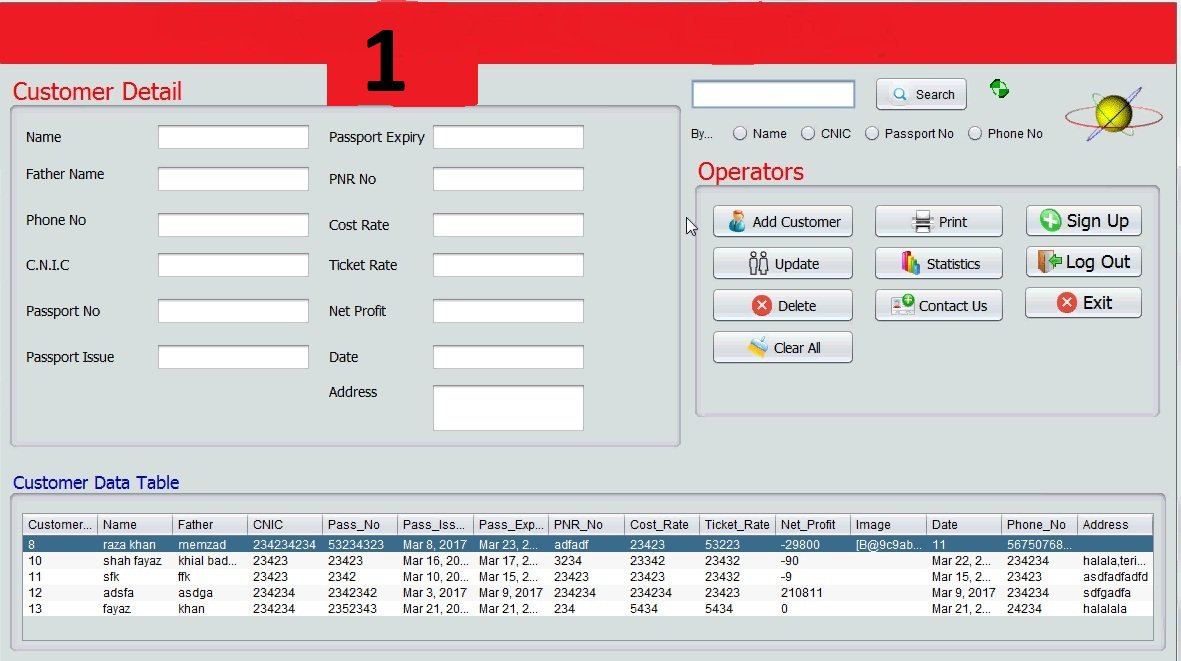Image resolution: width=1181 pixels, height=661 pixels.
Task: Click the search text box
Action: (773, 94)
